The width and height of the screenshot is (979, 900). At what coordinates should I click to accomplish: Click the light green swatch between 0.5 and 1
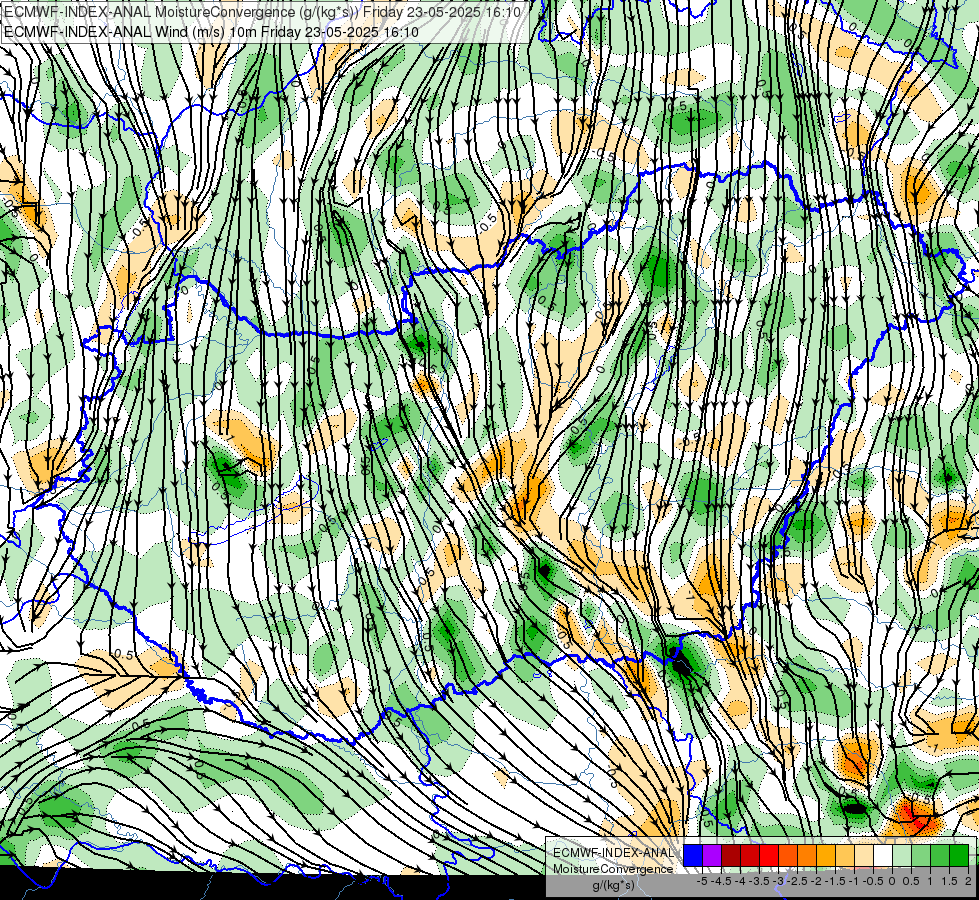921,855
